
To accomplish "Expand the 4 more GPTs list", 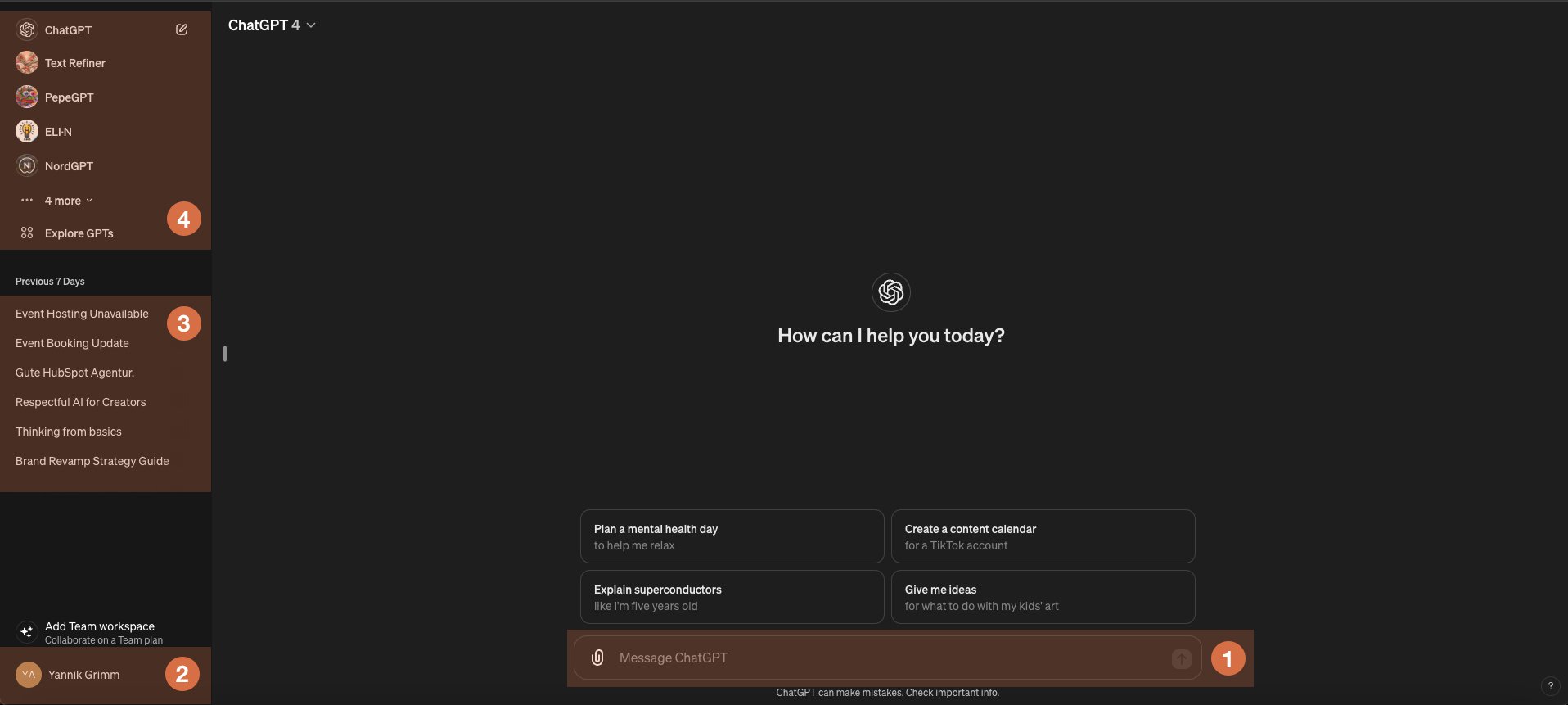I will pos(69,201).
